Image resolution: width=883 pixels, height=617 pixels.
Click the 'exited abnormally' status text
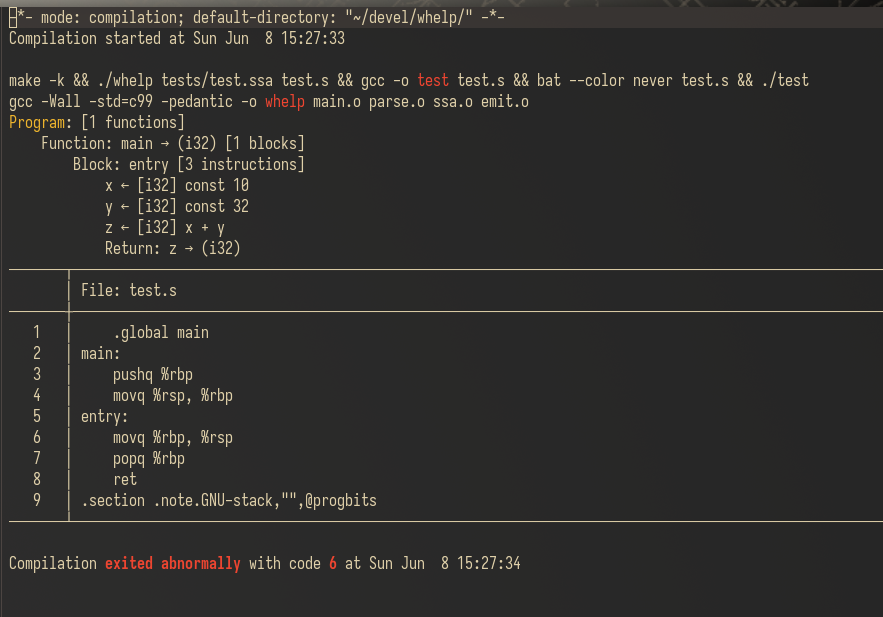tap(173, 564)
